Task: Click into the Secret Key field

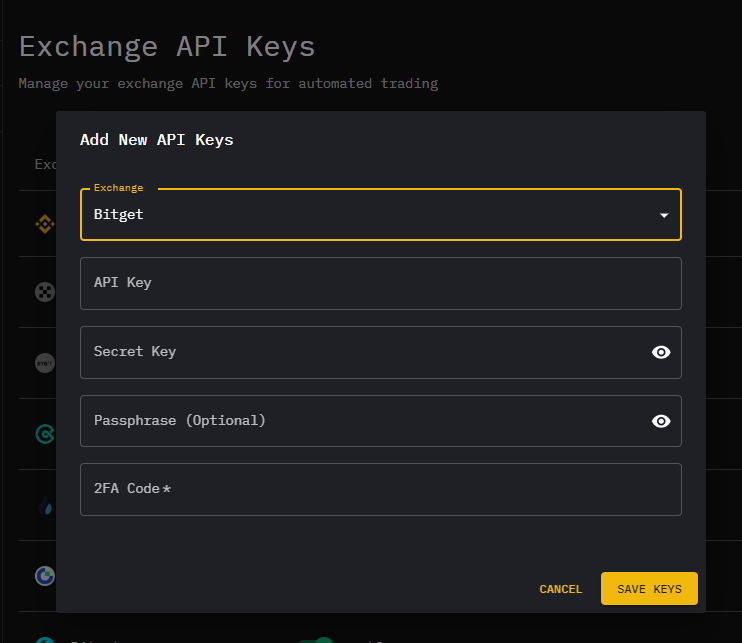Action: tap(360, 352)
